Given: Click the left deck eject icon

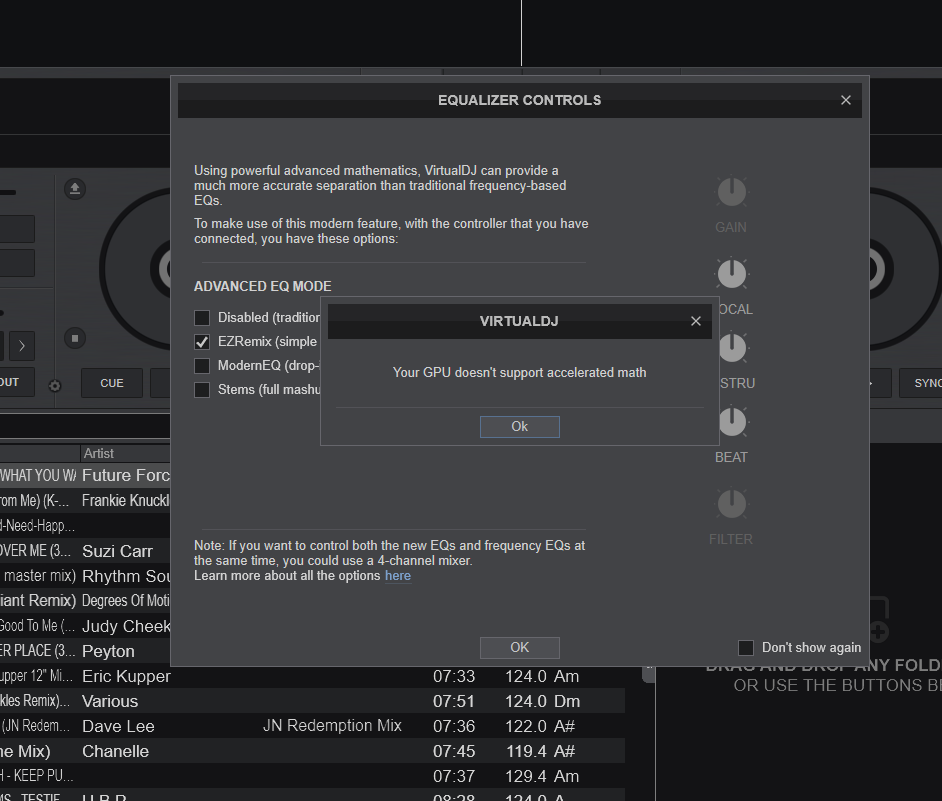Looking at the screenshot, I should pos(75,189).
